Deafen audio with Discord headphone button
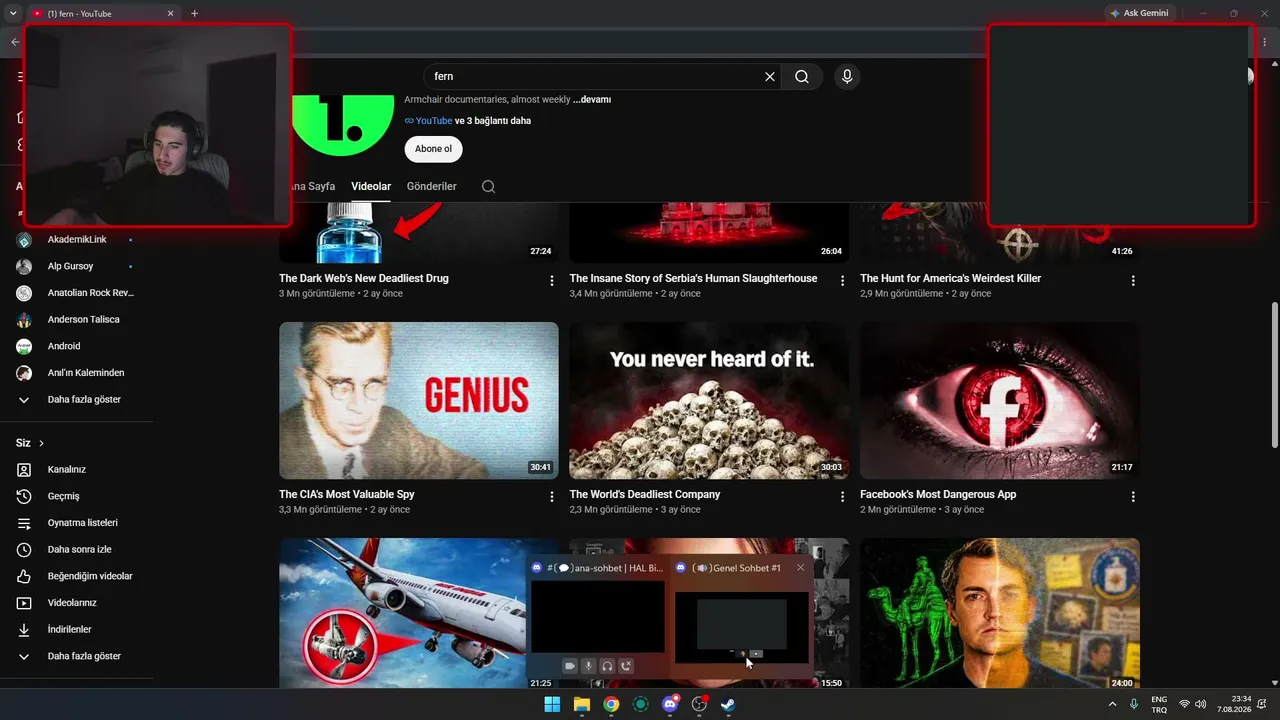This screenshot has width=1280, height=720. (607, 666)
